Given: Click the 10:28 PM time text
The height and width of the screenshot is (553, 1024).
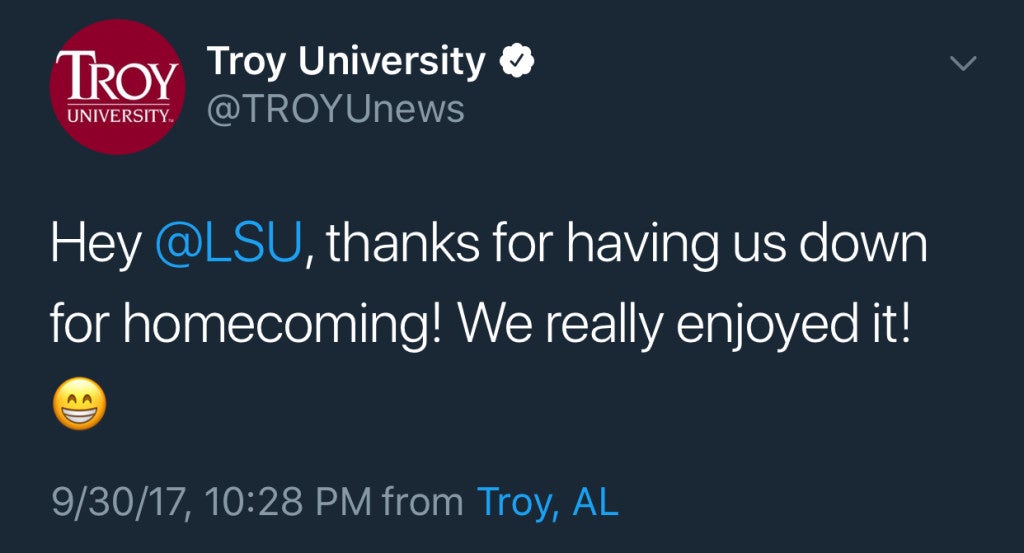Looking at the screenshot, I should tap(288, 502).
